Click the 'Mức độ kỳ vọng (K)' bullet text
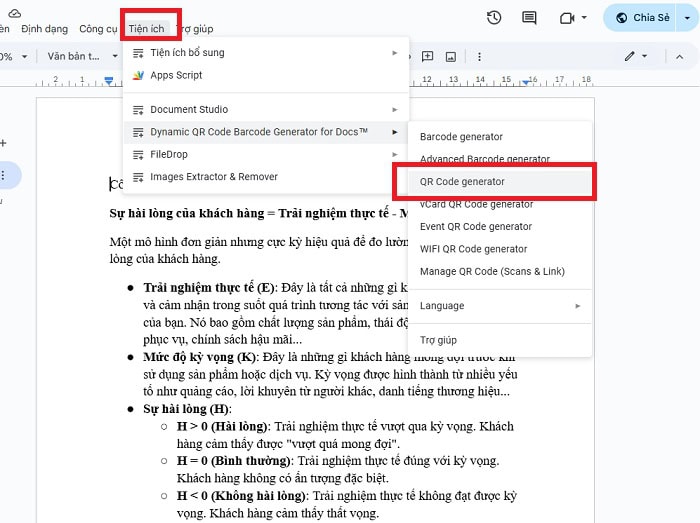 [200, 357]
